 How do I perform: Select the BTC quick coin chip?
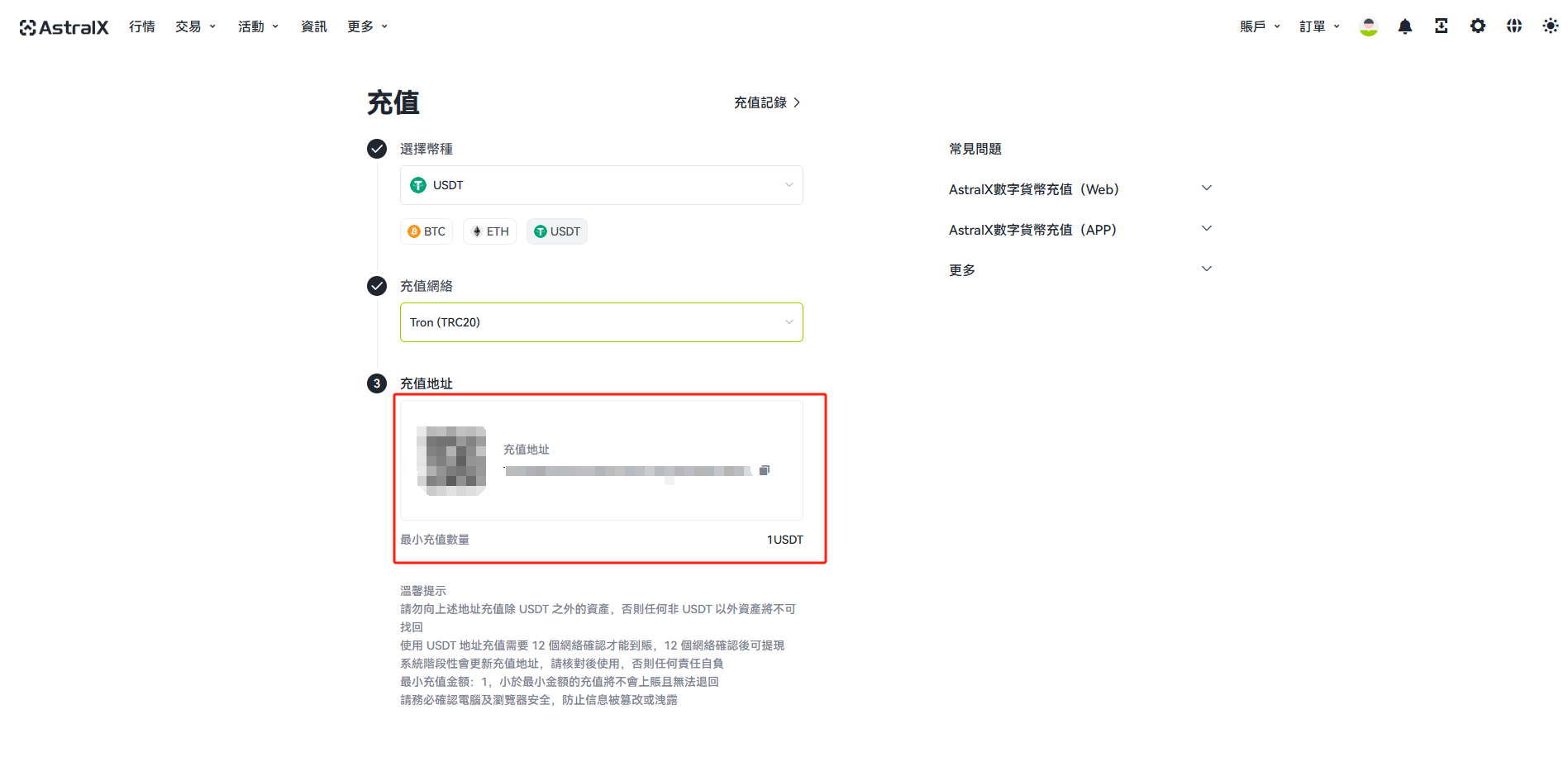(x=427, y=231)
